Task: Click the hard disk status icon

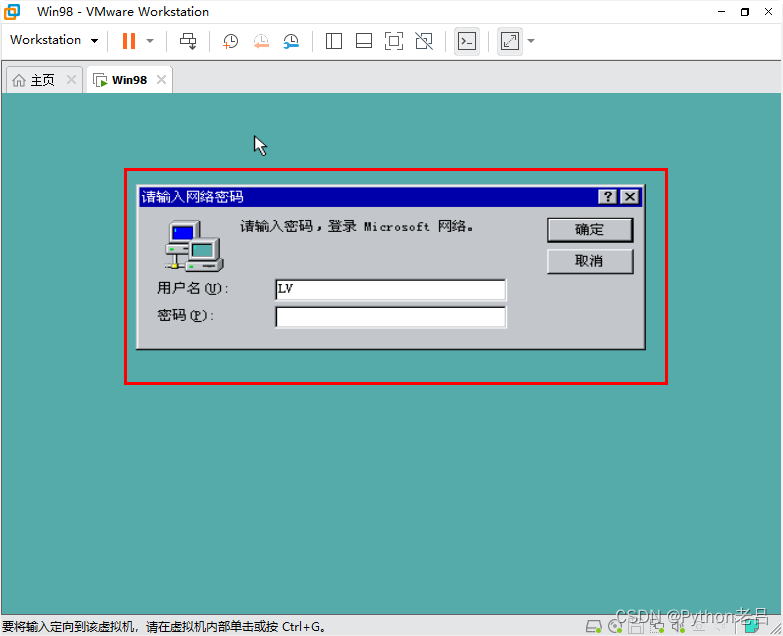Action: point(593,626)
